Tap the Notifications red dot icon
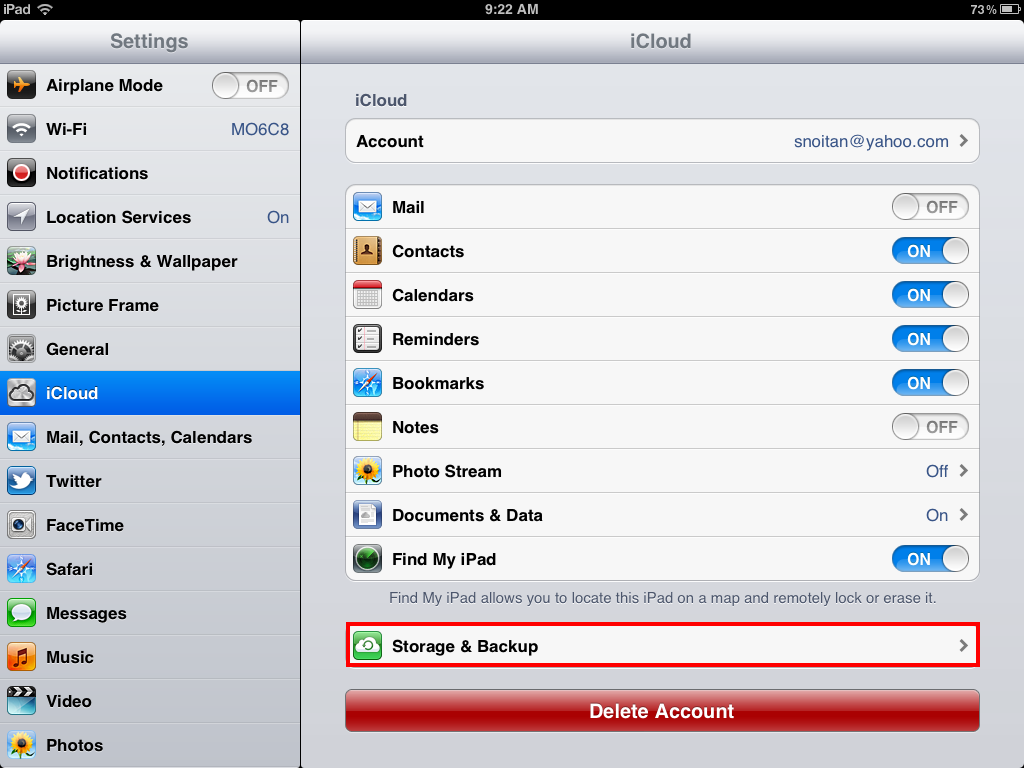This screenshot has width=1024, height=768. click(22, 173)
